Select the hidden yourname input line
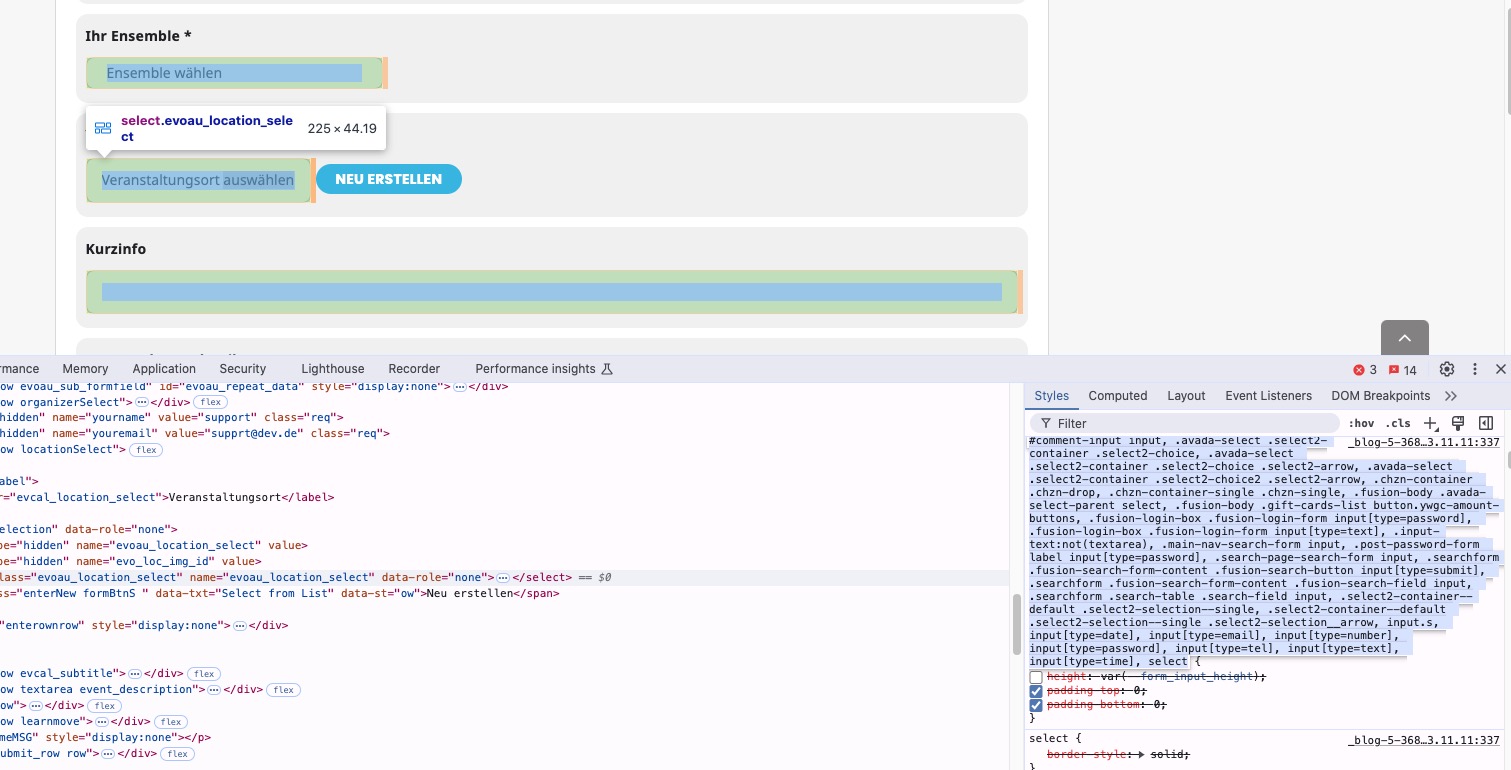Image resolution: width=1511 pixels, height=770 pixels. [172, 418]
